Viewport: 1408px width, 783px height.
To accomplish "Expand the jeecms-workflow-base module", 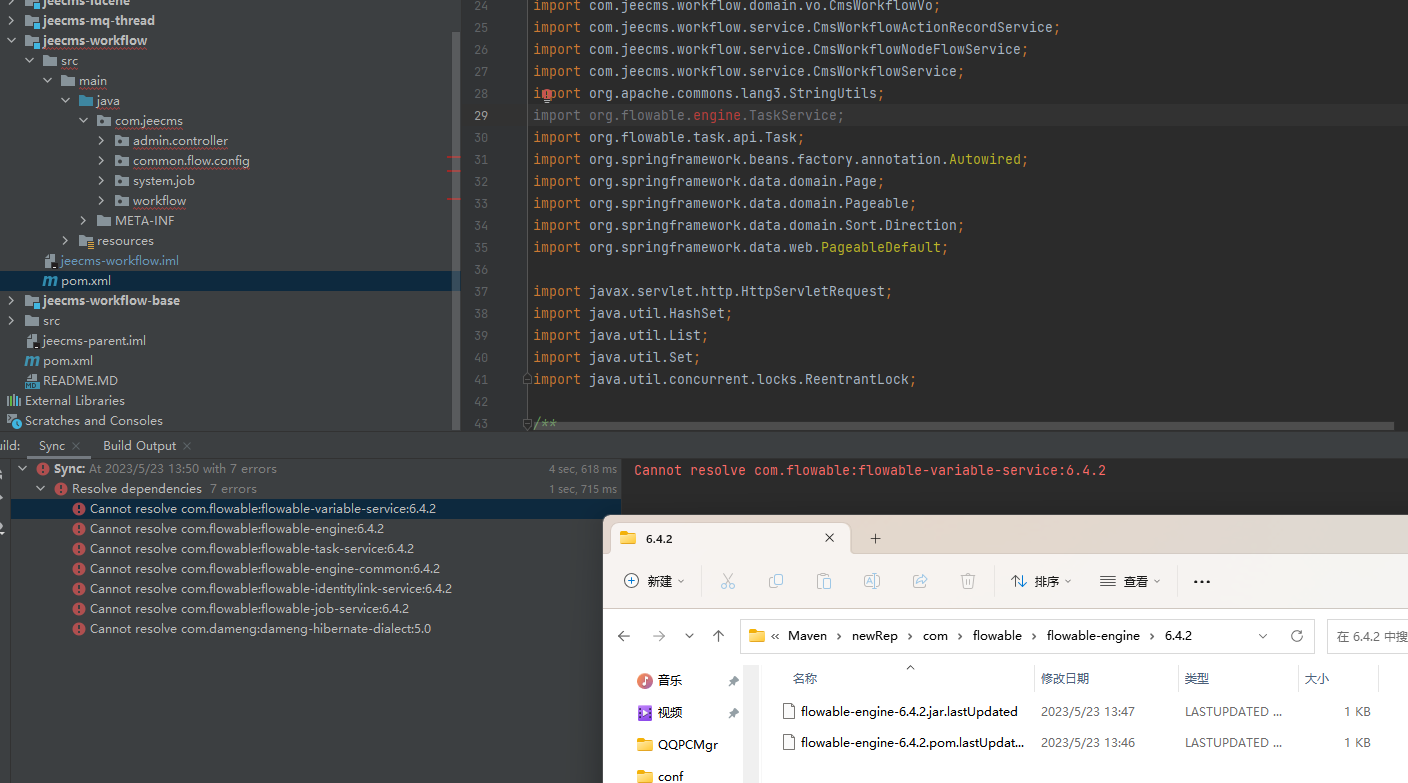I will click(x=11, y=301).
